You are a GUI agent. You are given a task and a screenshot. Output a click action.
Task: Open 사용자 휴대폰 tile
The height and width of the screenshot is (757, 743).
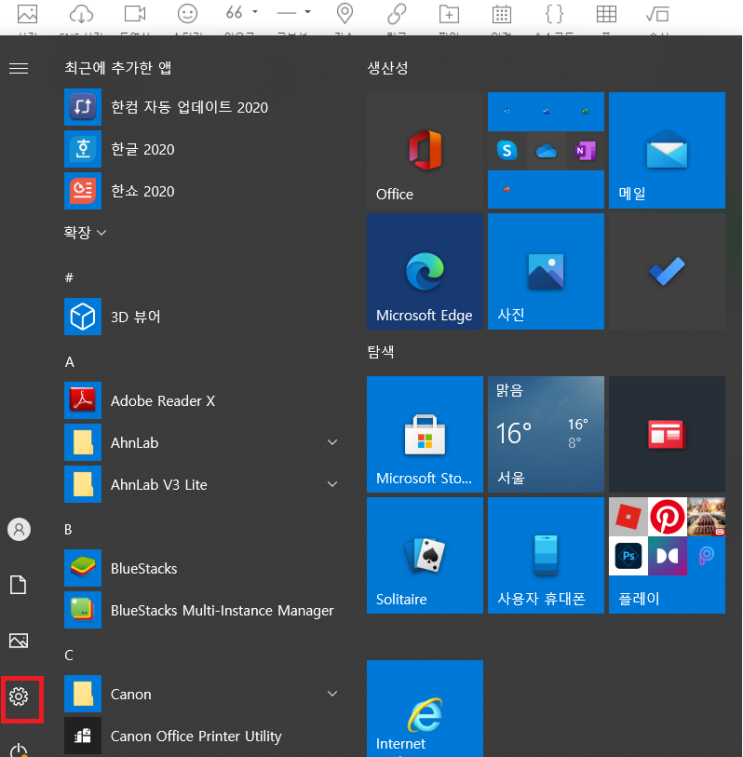(546, 555)
